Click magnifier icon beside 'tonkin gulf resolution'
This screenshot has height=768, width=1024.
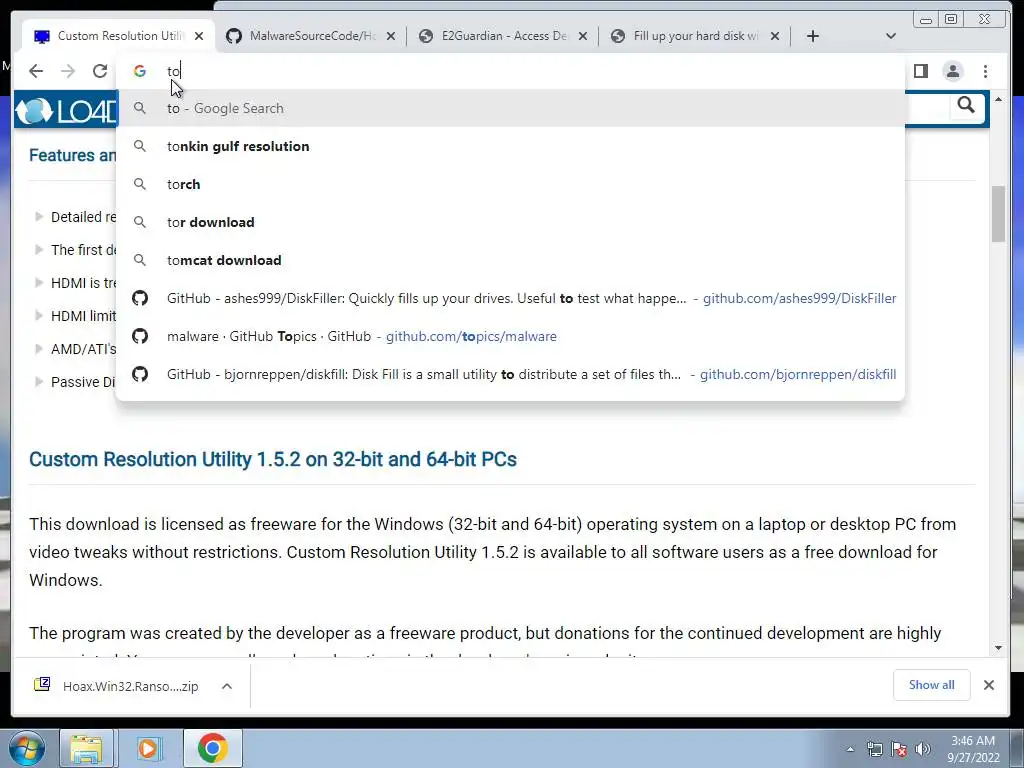tap(140, 146)
